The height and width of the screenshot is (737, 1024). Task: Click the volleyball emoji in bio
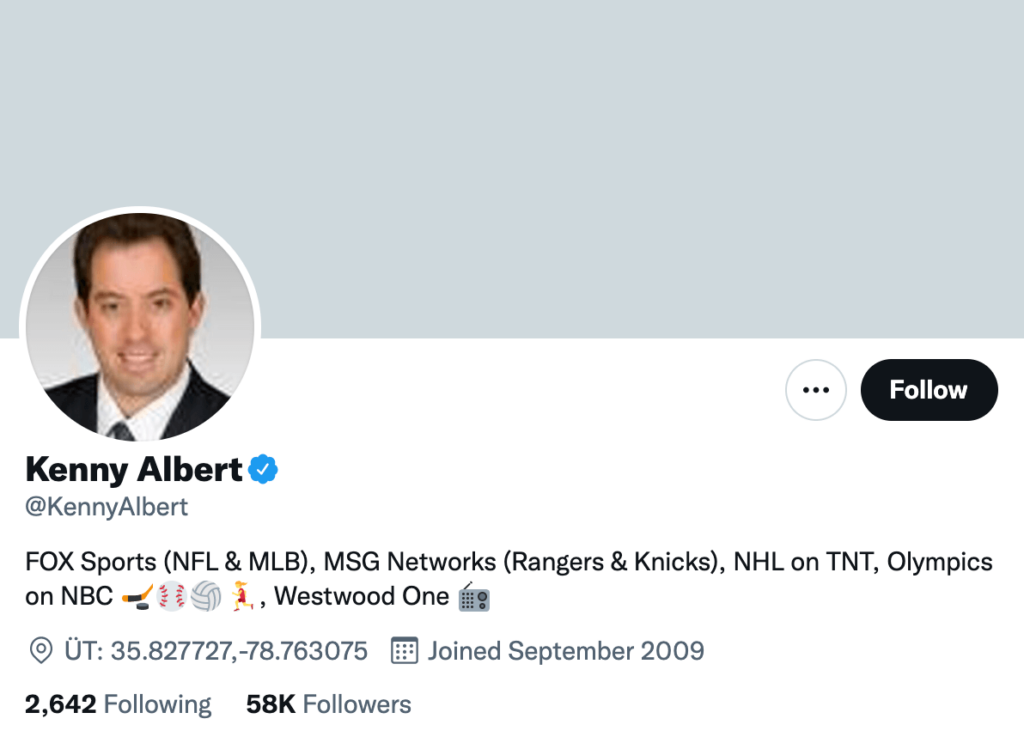pyautogui.click(x=206, y=597)
